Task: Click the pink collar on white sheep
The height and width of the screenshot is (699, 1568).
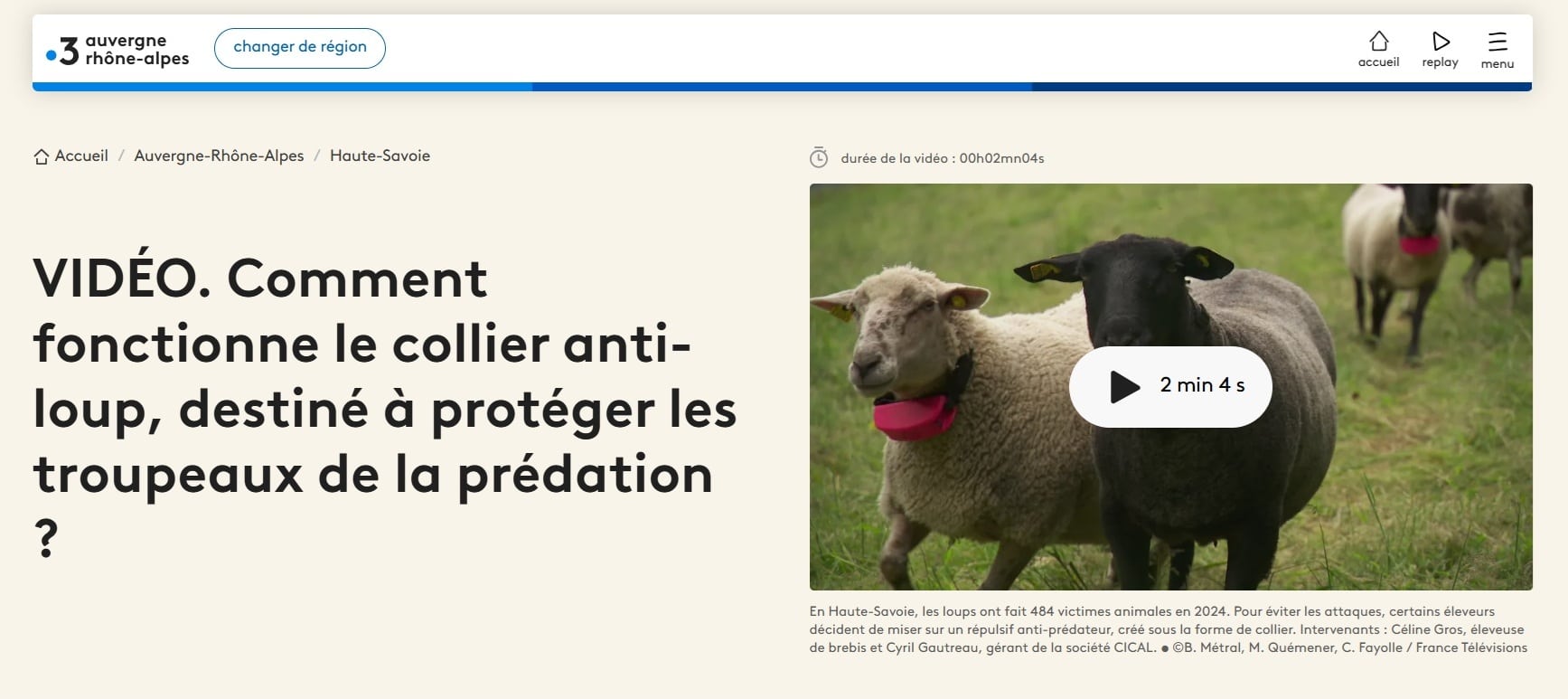Action: (914, 419)
